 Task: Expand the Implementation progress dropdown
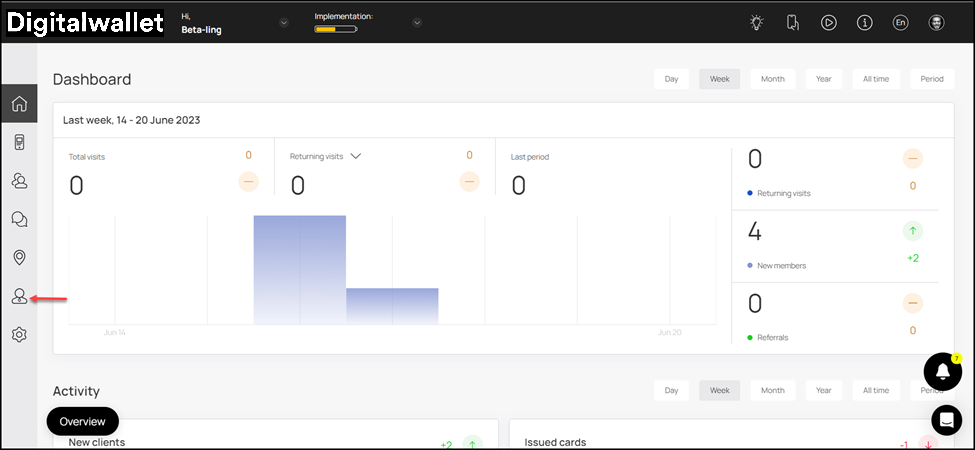pyautogui.click(x=417, y=23)
